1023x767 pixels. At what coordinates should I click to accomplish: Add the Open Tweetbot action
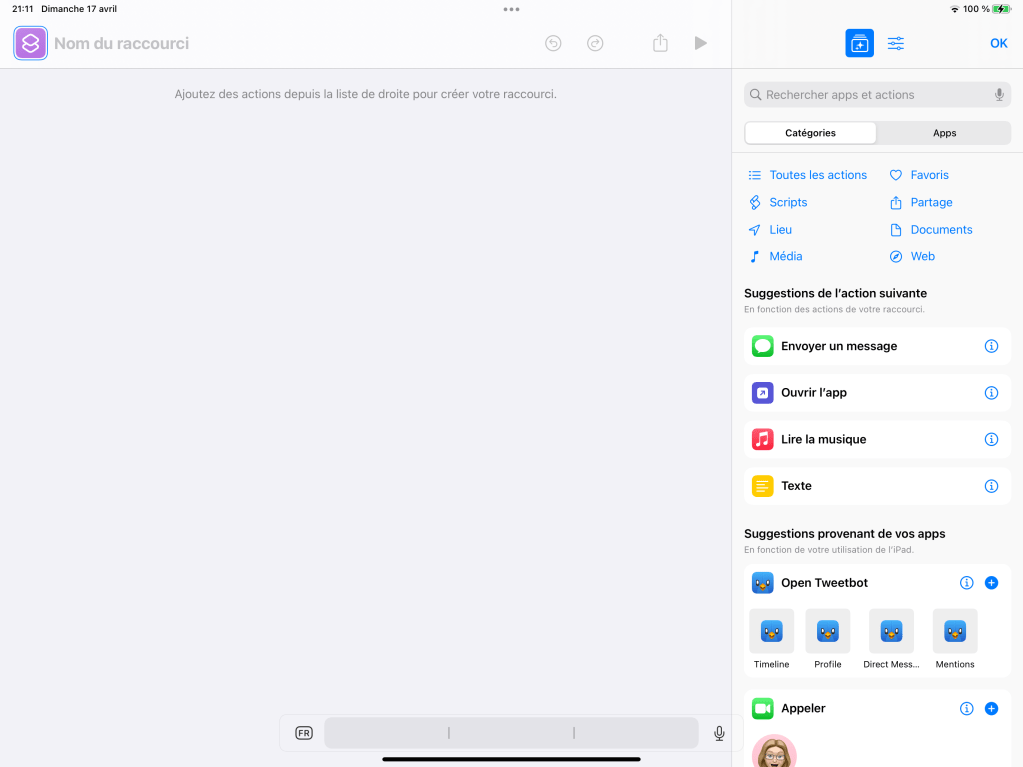(x=991, y=583)
